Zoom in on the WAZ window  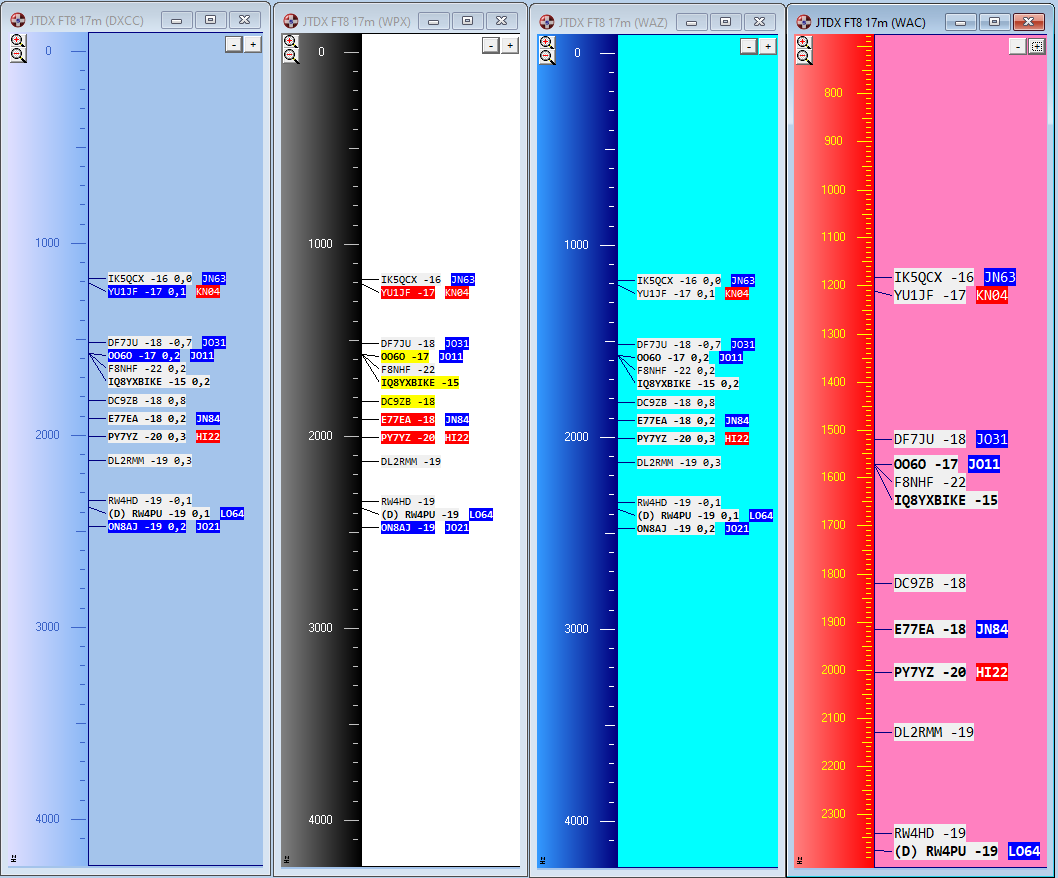[546, 41]
